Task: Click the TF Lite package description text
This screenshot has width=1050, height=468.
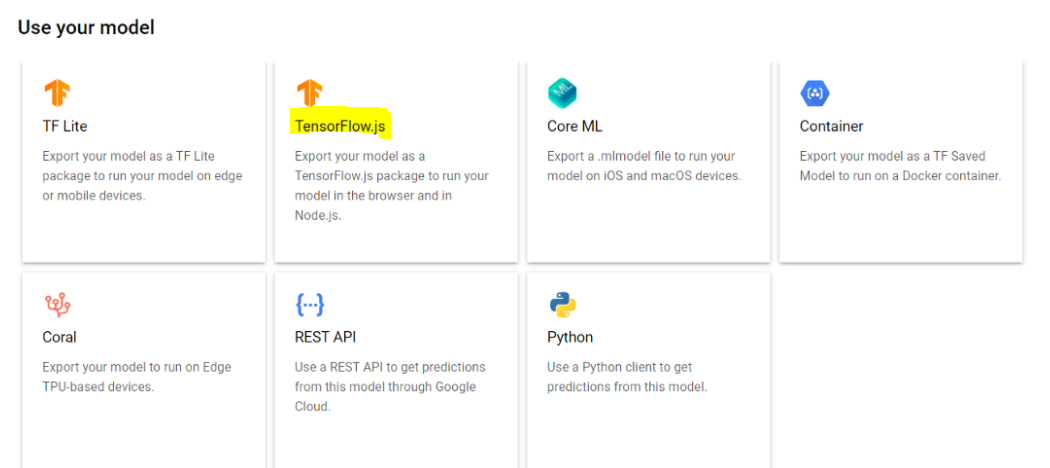Action: [142, 176]
